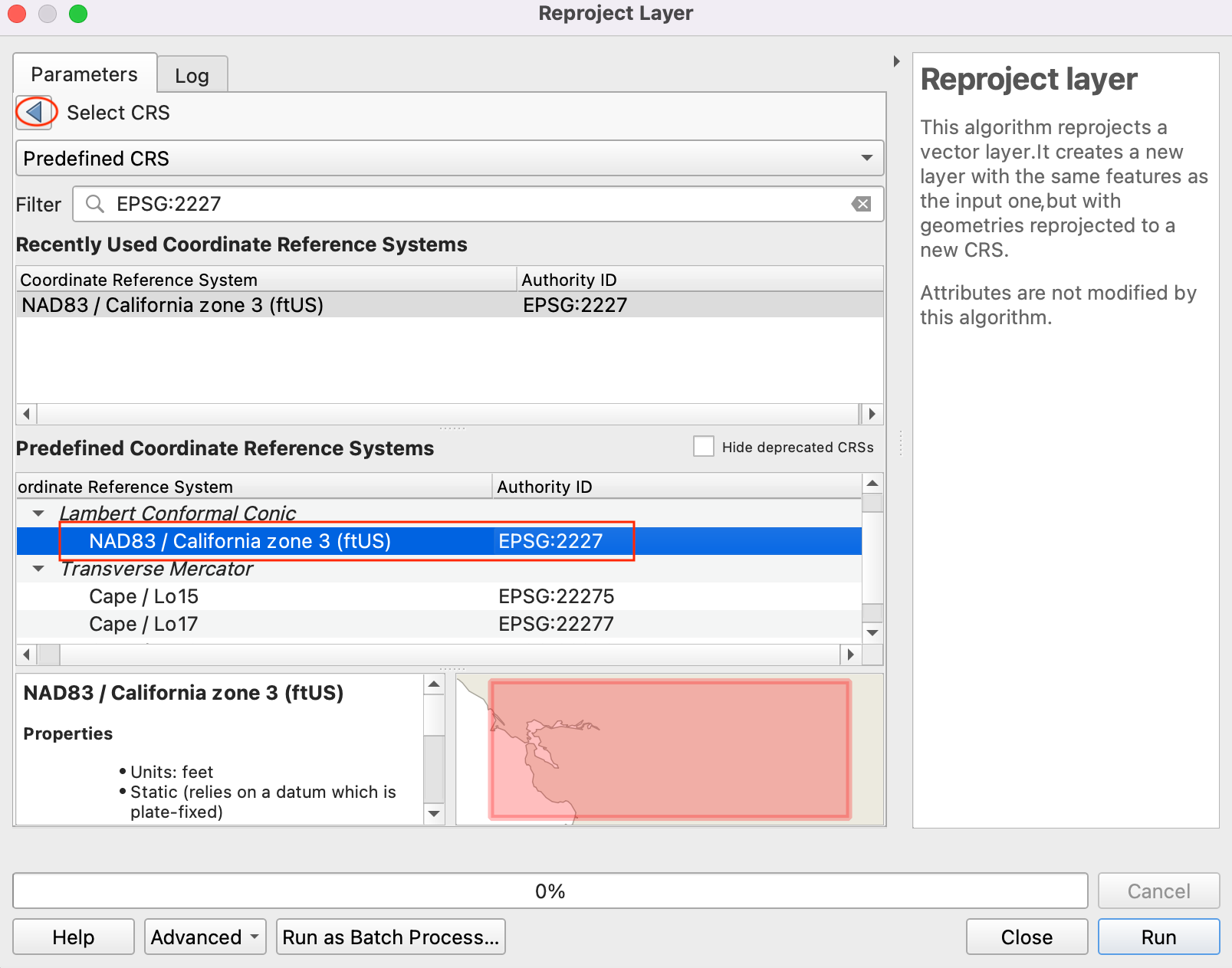Collapse the Lambert Conformal Conic group

(38, 514)
